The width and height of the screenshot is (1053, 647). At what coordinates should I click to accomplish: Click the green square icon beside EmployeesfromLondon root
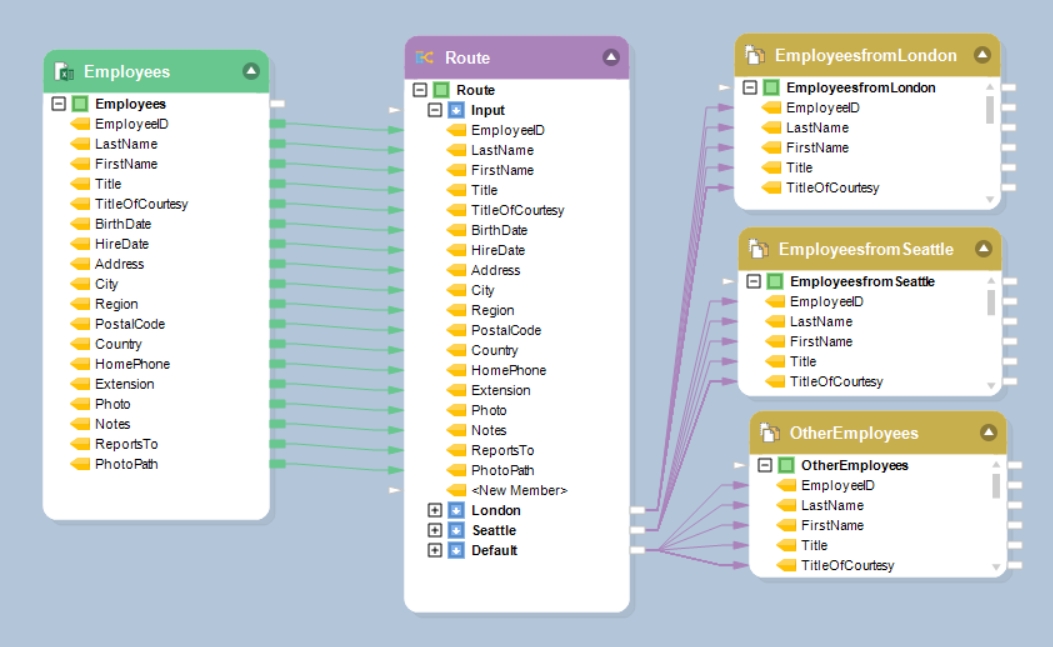[x=772, y=87]
